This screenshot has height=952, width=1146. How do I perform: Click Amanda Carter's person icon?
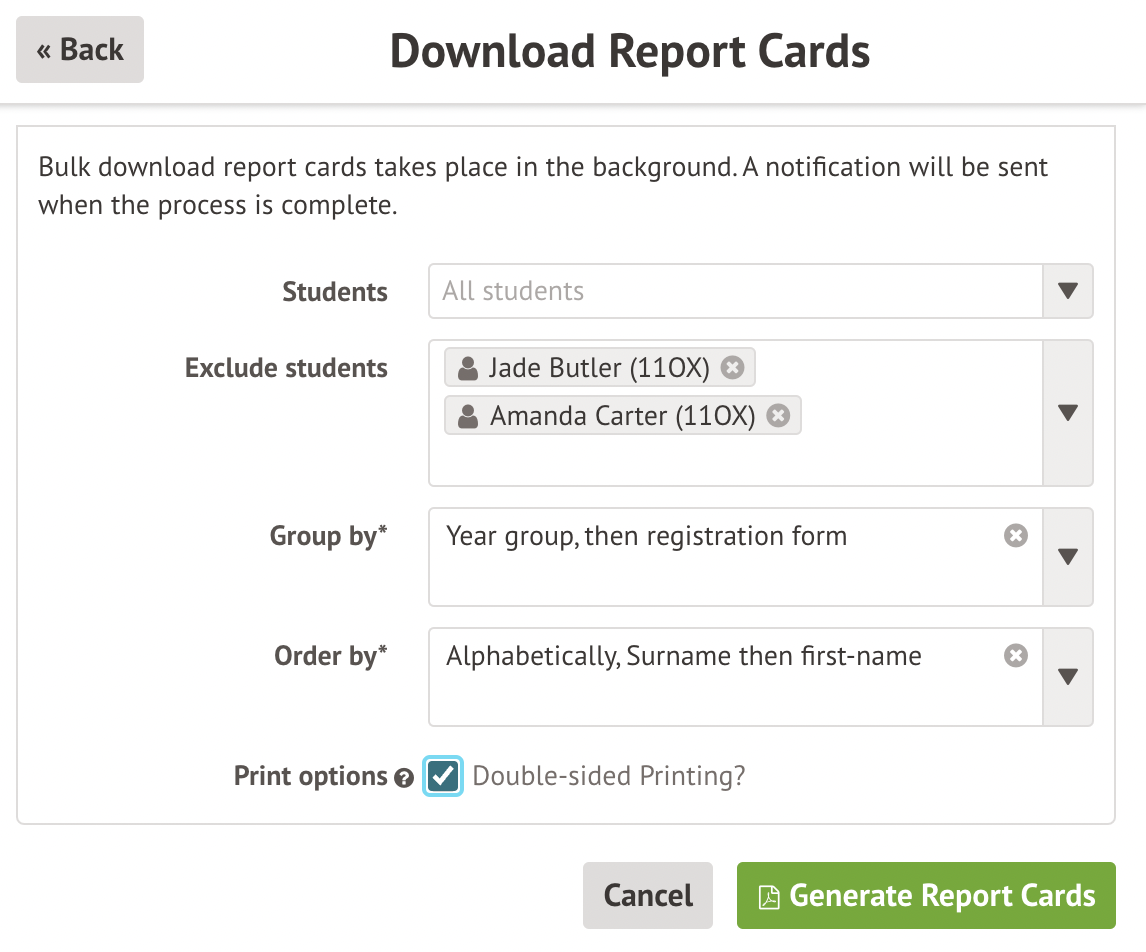466,415
